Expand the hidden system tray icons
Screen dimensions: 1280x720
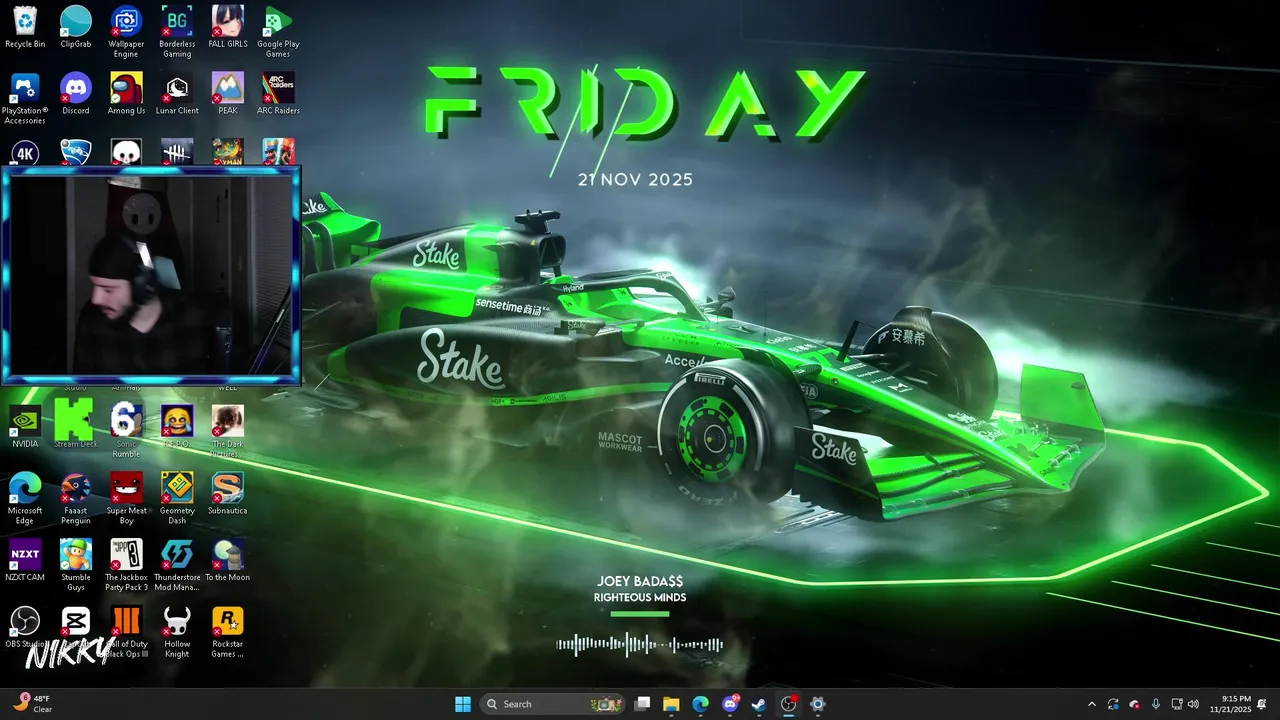pyautogui.click(x=1091, y=704)
